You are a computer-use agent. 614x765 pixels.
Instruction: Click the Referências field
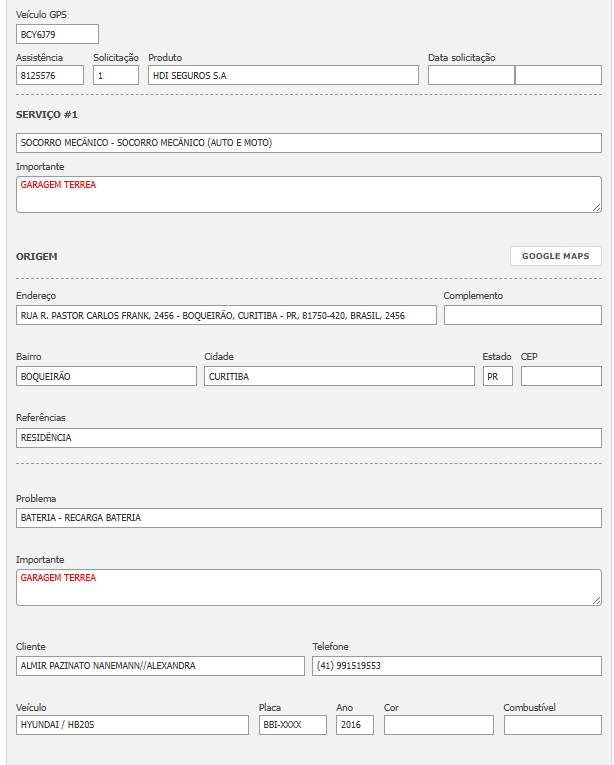point(309,438)
